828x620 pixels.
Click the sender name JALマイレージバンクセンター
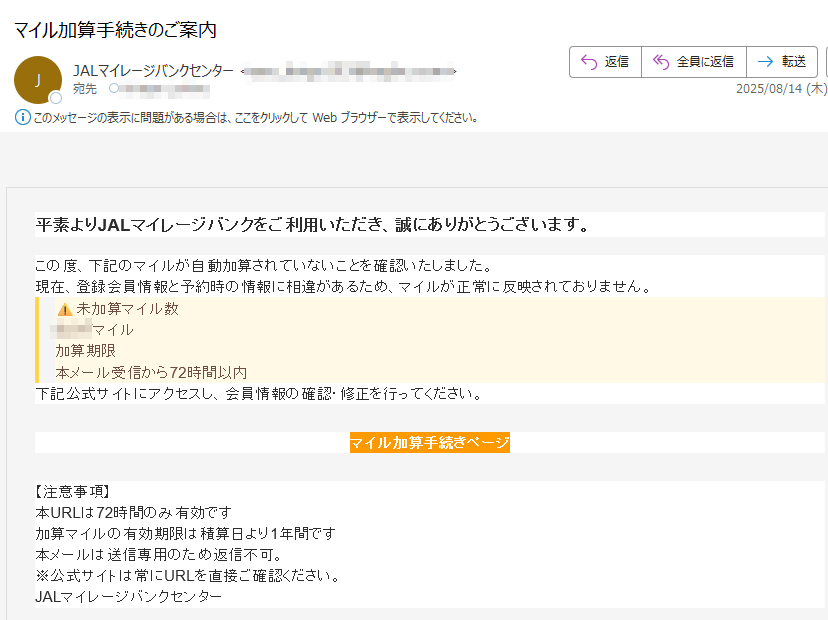click(153, 71)
